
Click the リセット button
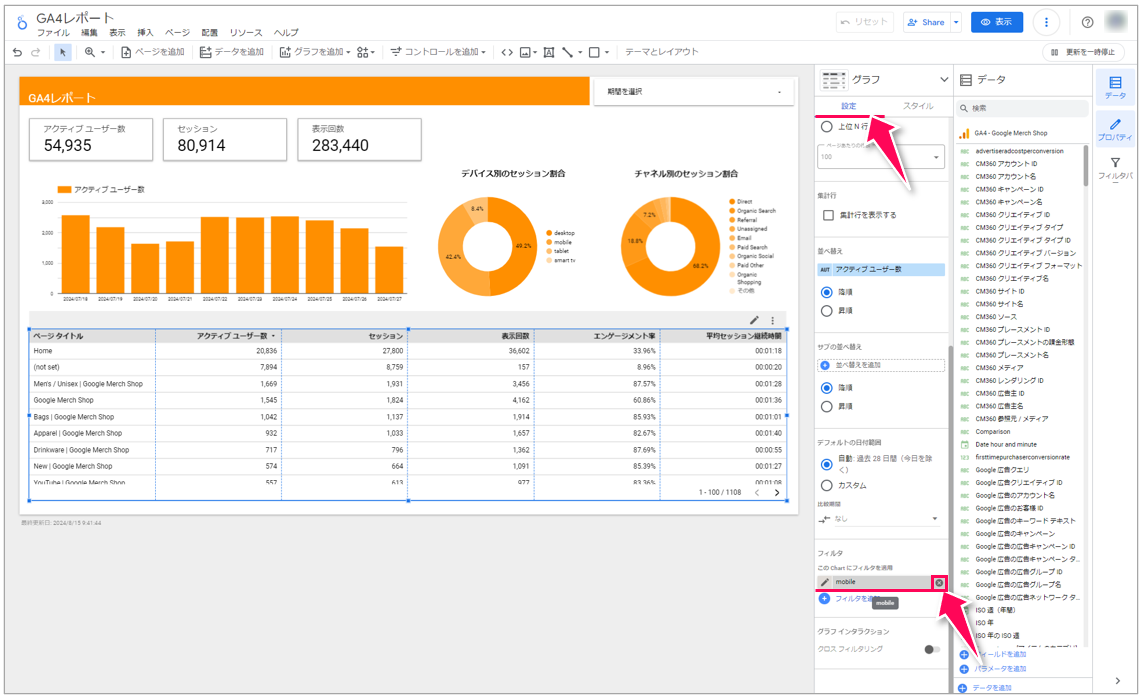[x=864, y=23]
